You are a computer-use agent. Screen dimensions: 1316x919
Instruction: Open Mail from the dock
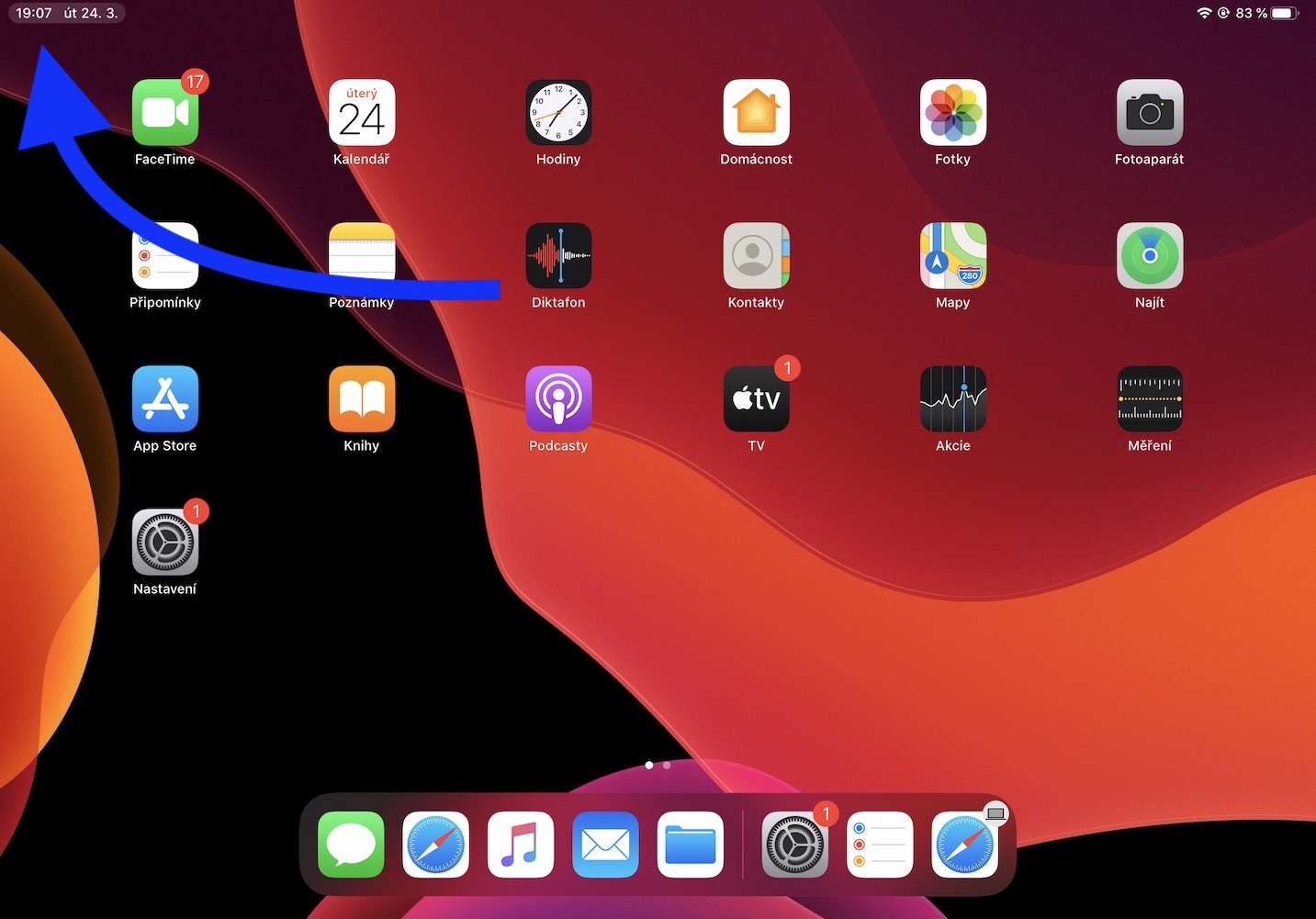click(605, 845)
